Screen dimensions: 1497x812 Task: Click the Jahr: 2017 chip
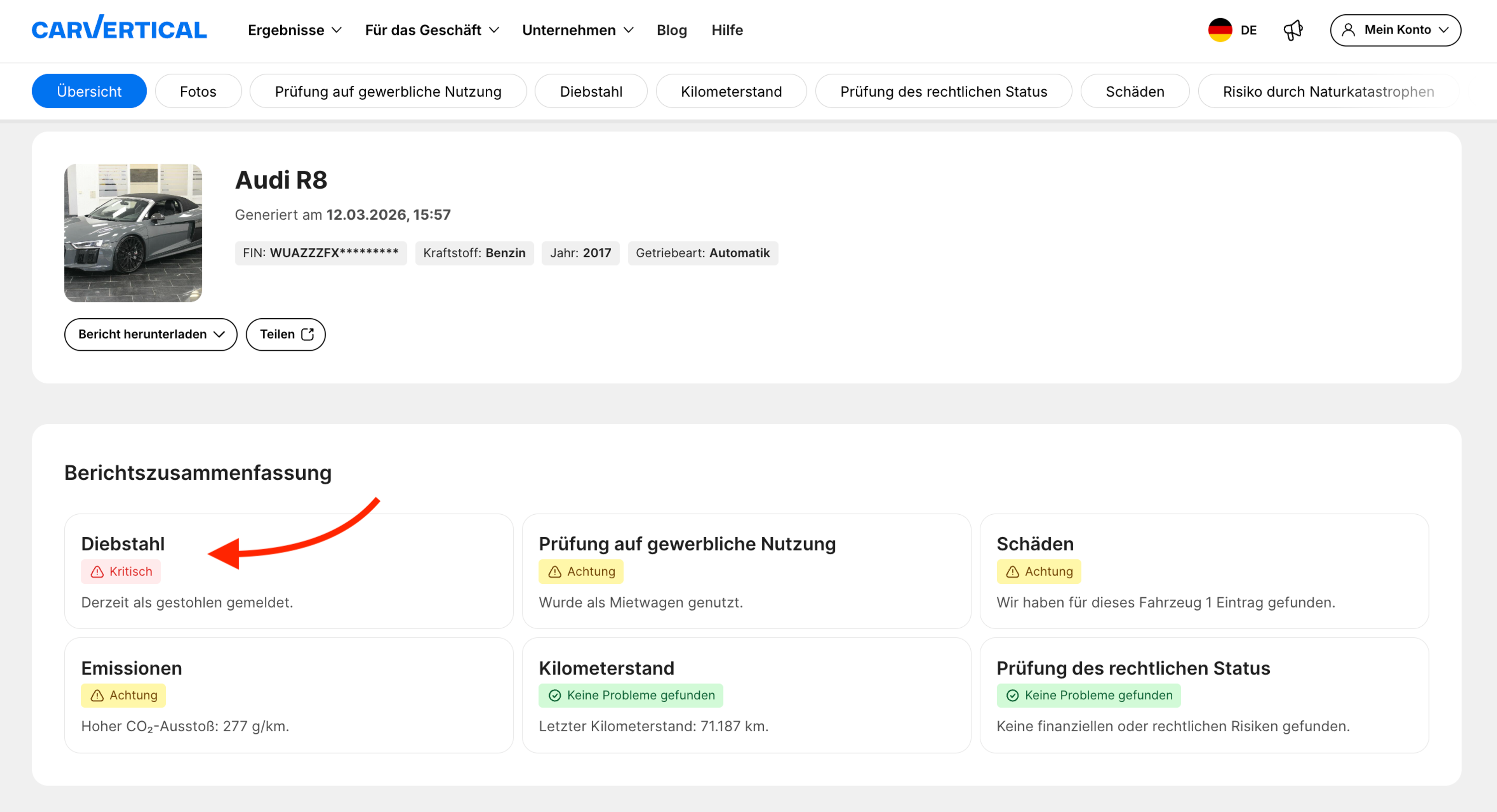pos(580,252)
